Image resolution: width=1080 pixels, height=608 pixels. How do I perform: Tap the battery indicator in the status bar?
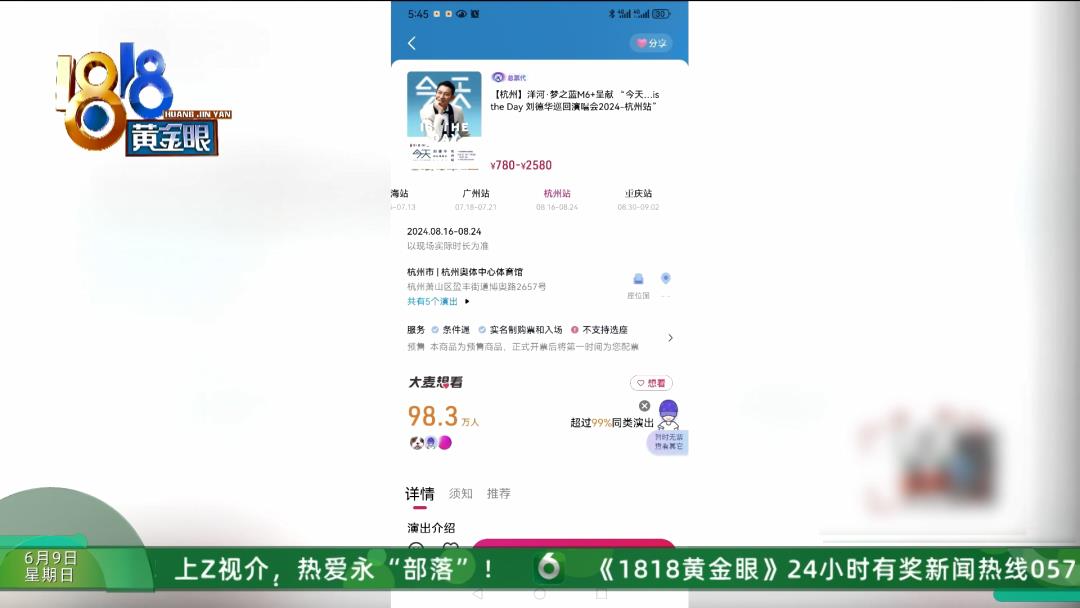[661, 14]
